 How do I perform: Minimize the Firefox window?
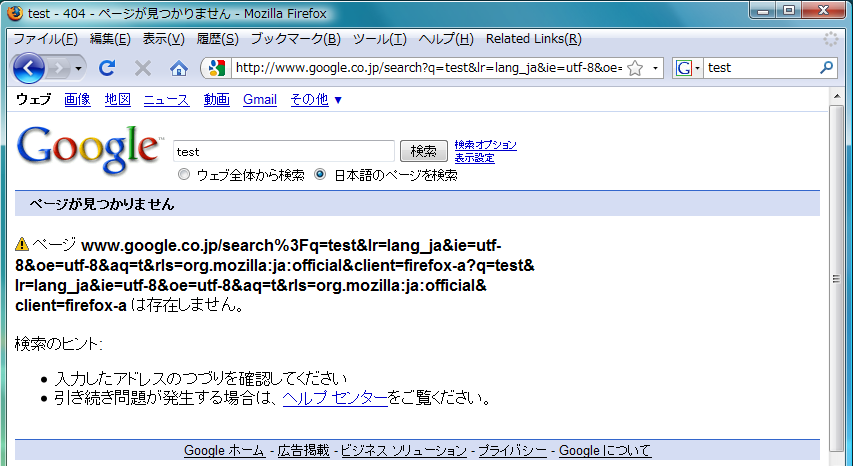pos(764,10)
